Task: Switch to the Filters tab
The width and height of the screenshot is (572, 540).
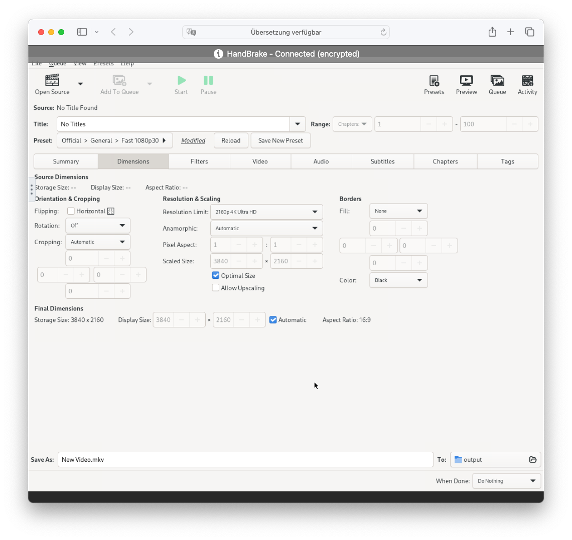Action: [199, 161]
